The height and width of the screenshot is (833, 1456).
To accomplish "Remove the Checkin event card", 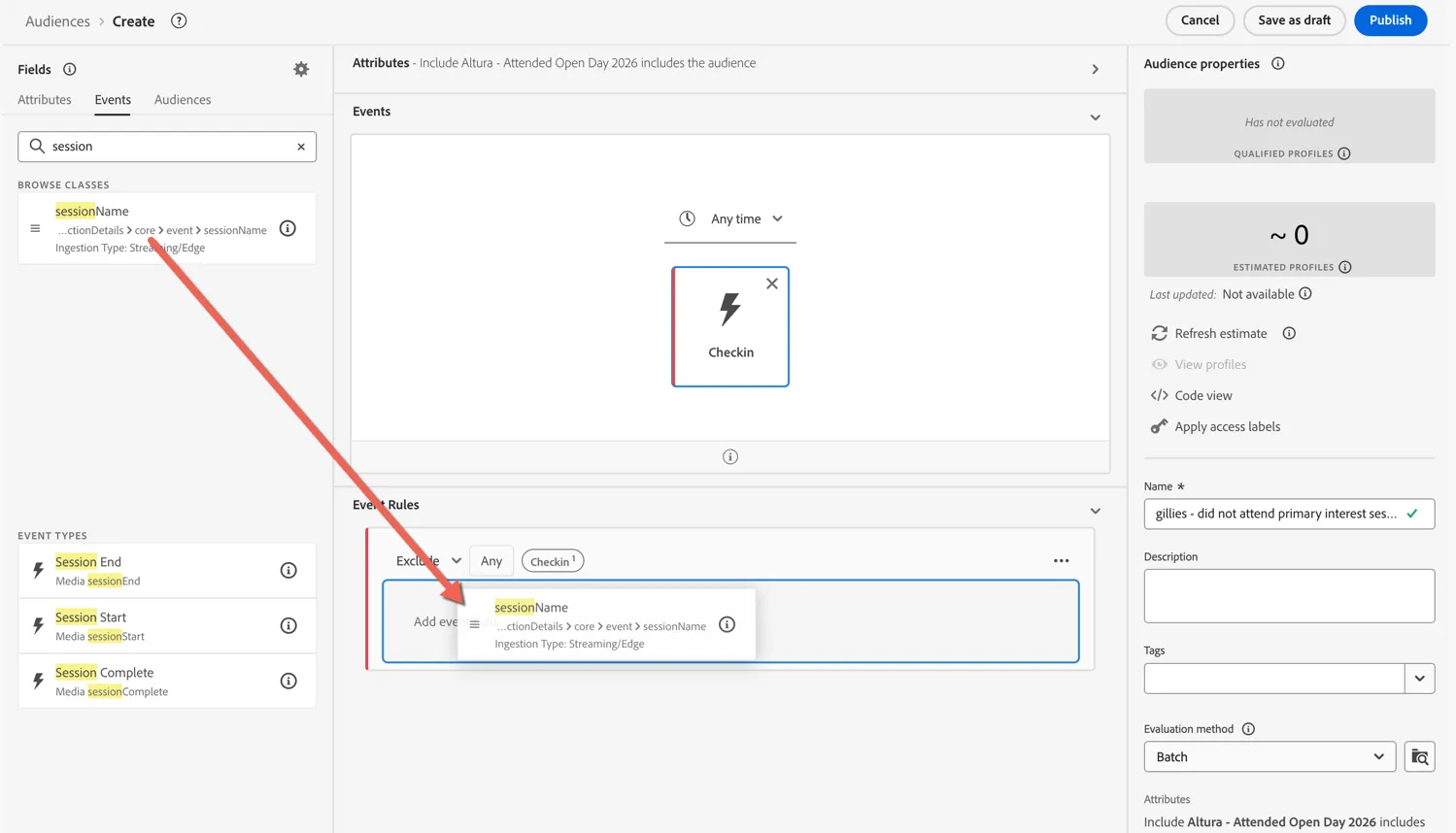I will pos(772,283).
